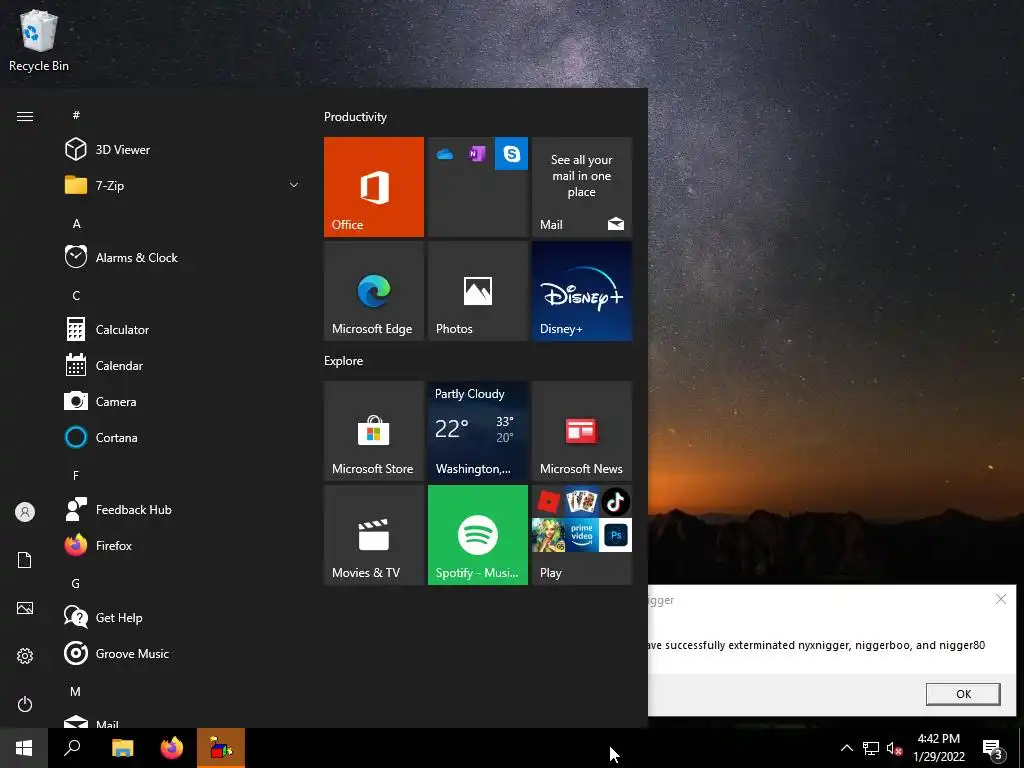Open Mail entry in app list
Image resolution: width=1024 pixels, height=768 pixels.
[x=183, y=721]
